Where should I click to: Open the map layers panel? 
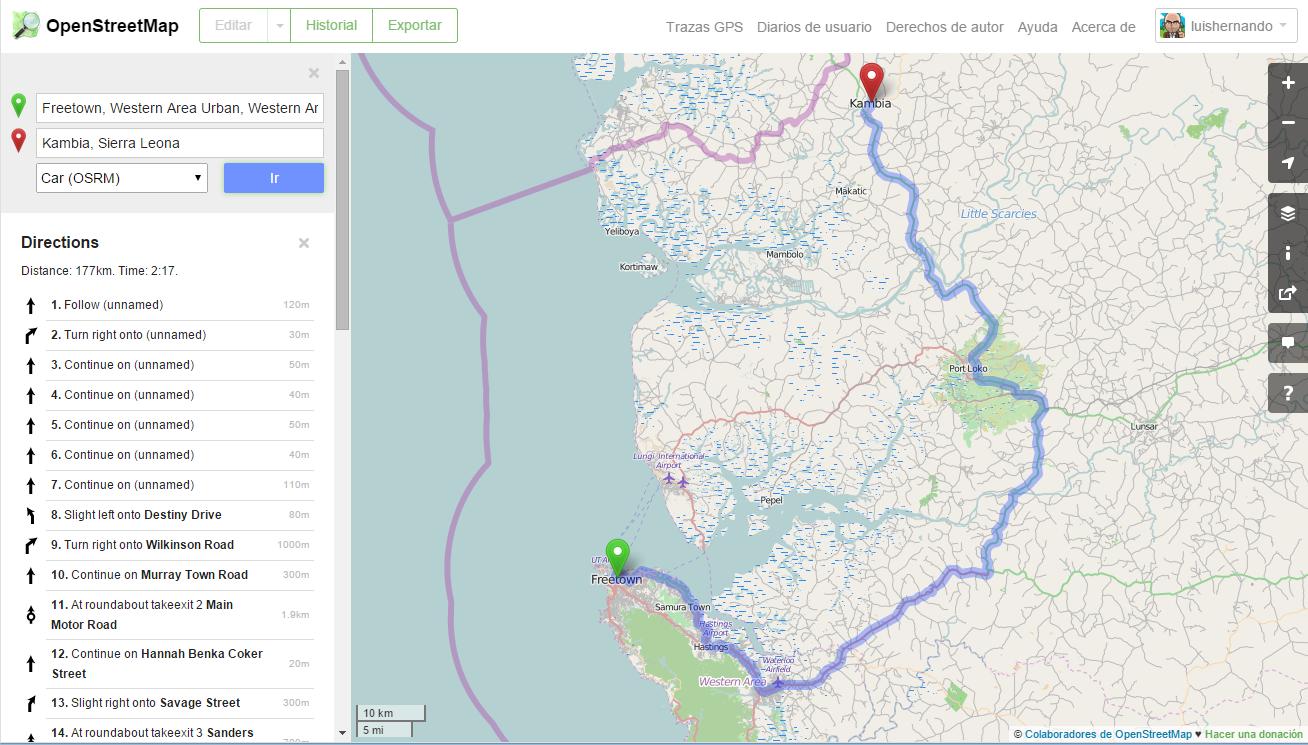click(1288, 213)
